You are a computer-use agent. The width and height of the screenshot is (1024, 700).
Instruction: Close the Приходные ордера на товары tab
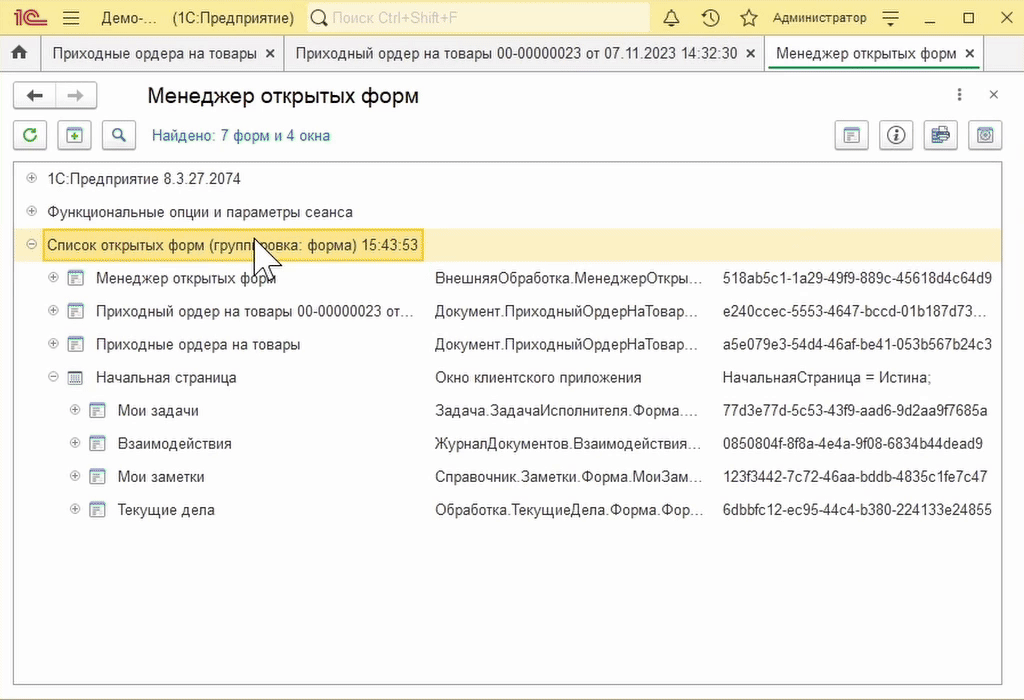[x=270, y=54]
